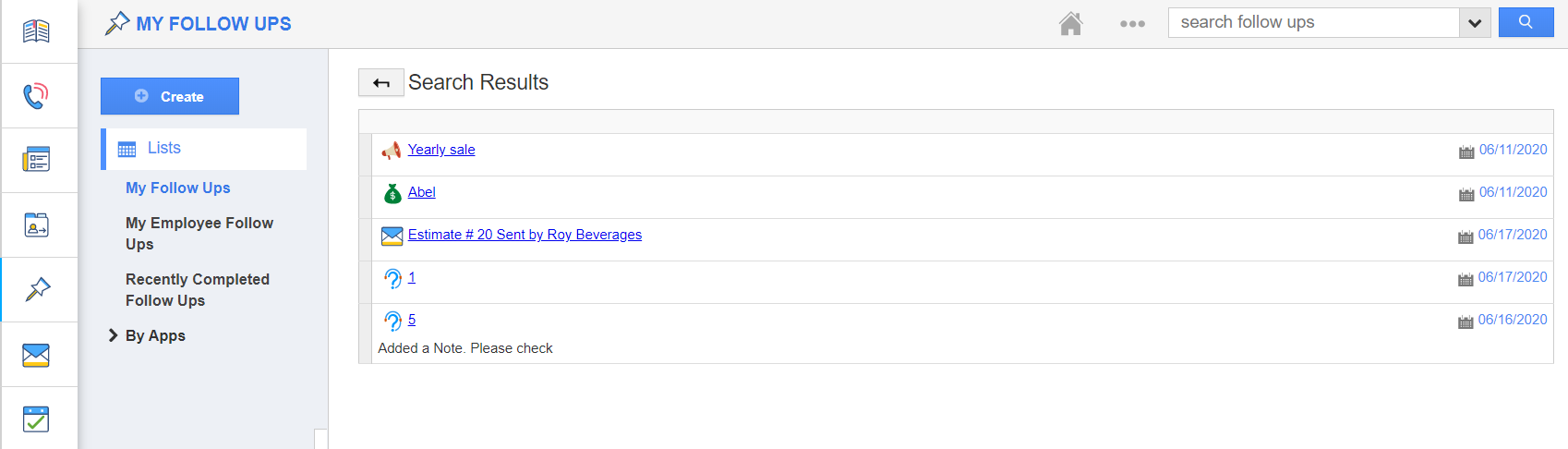Click the home icon in header
1568x449 pixels.
1070,23
